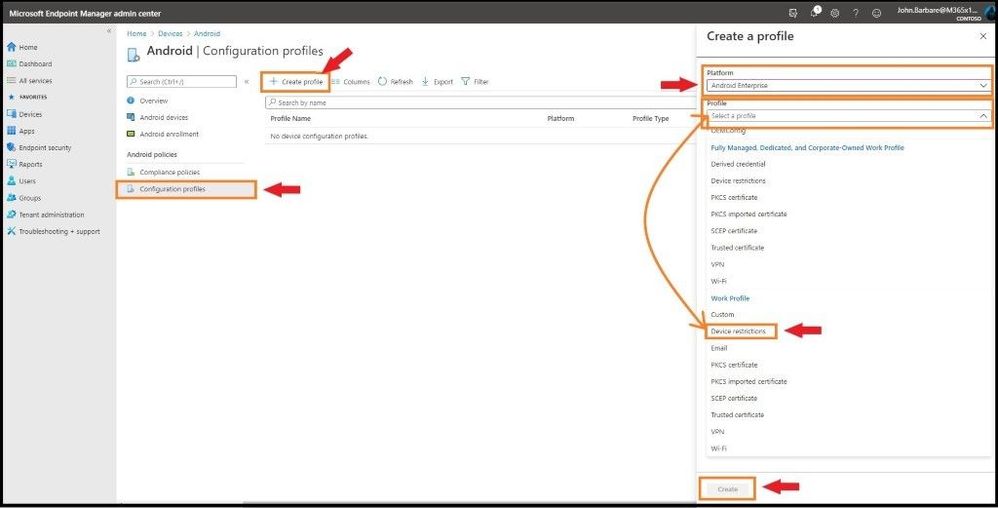Select Trusted certificate under Fully Managed

(737, 248)
